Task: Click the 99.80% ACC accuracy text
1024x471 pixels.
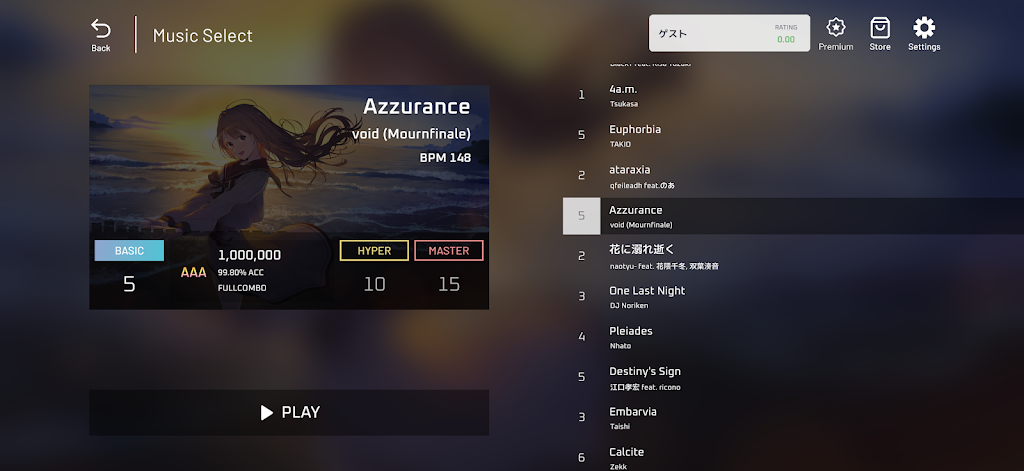Action: pyautogui.click(x=241, y=272)
